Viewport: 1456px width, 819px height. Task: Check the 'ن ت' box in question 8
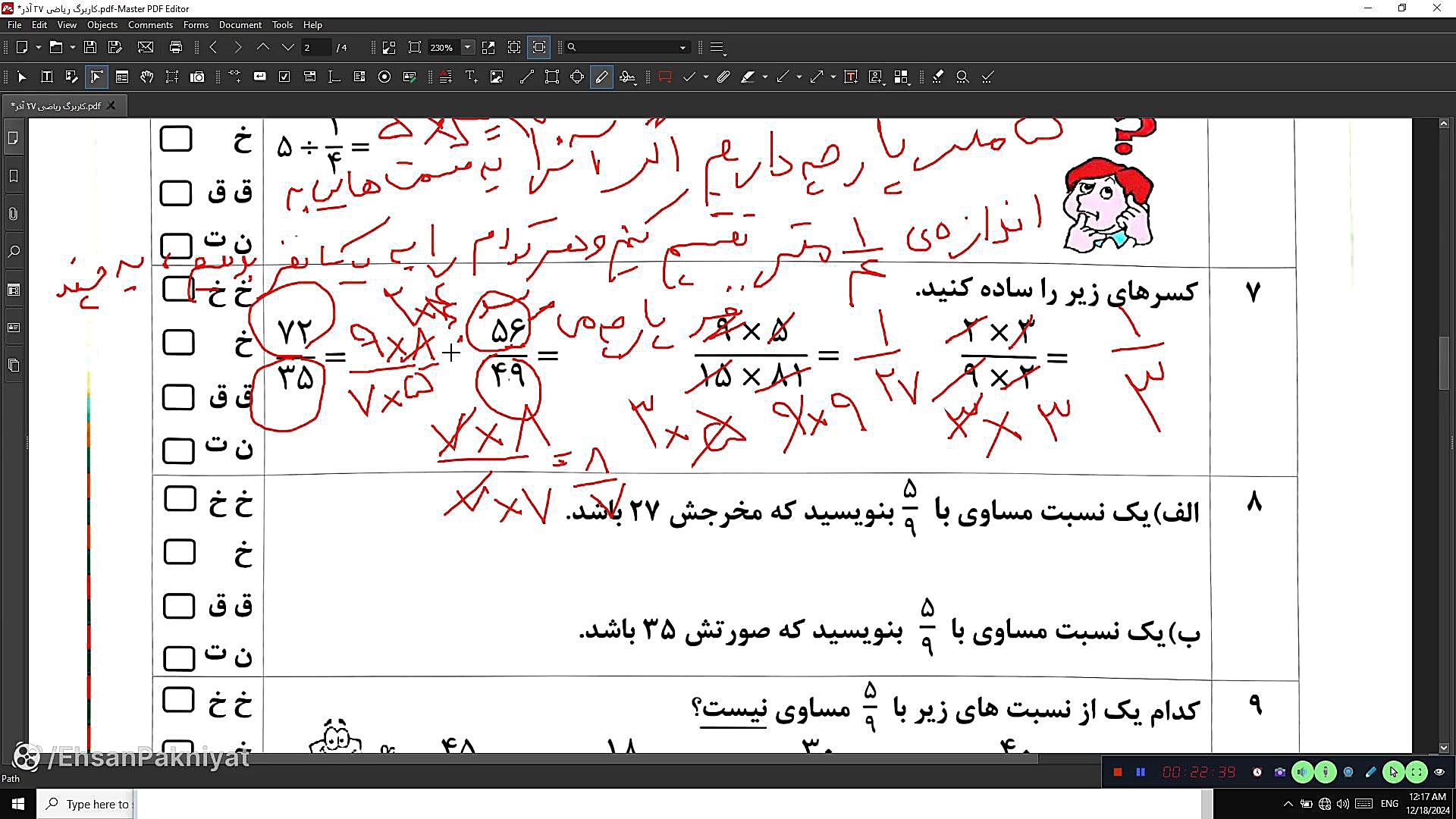179,658
